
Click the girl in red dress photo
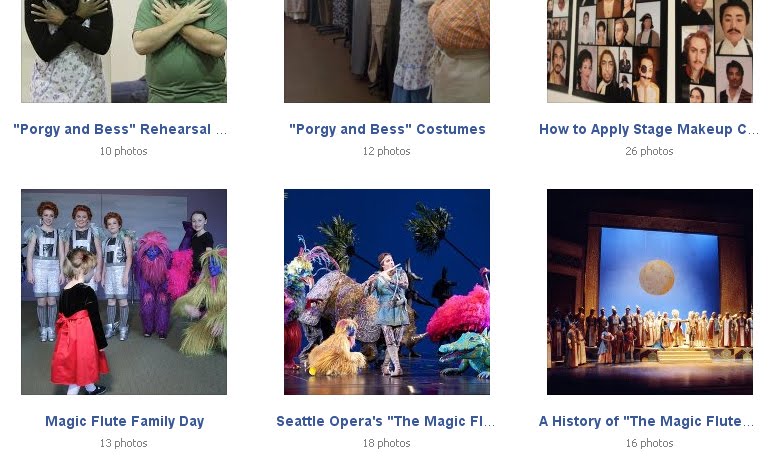(124, 292)
